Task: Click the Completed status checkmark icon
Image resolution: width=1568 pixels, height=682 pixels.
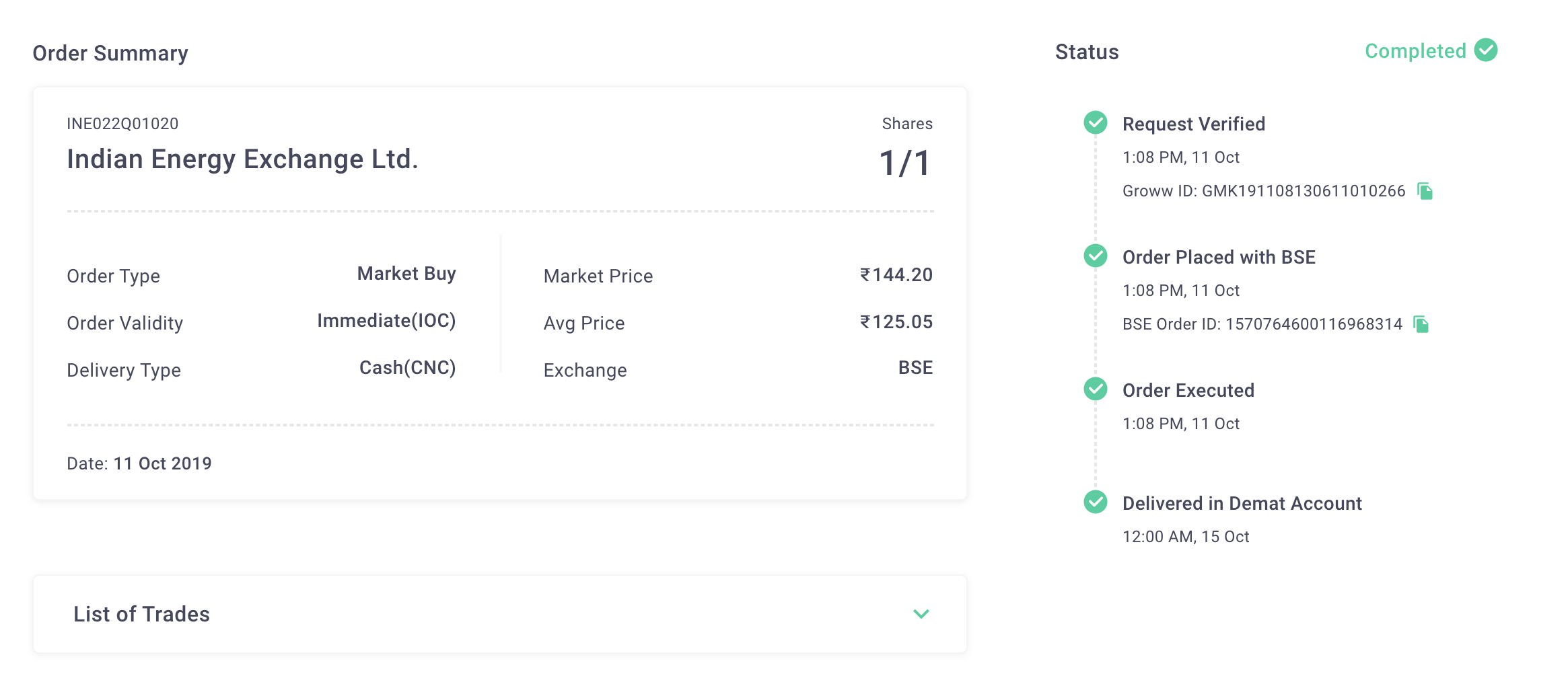Action: click(1485, 50)
